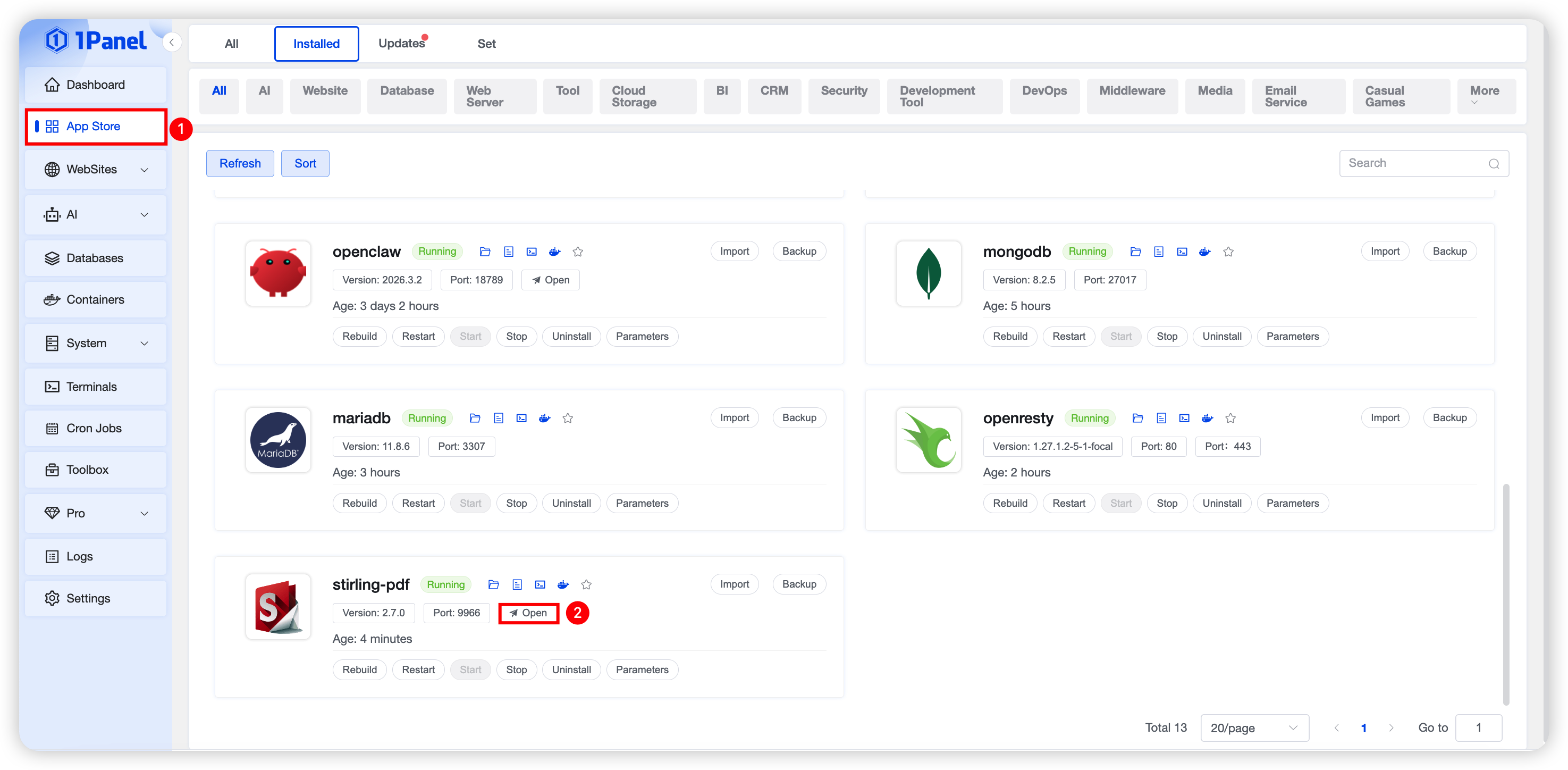
Task: Favorite openclaw with the star icon
Action: point(578,252)
